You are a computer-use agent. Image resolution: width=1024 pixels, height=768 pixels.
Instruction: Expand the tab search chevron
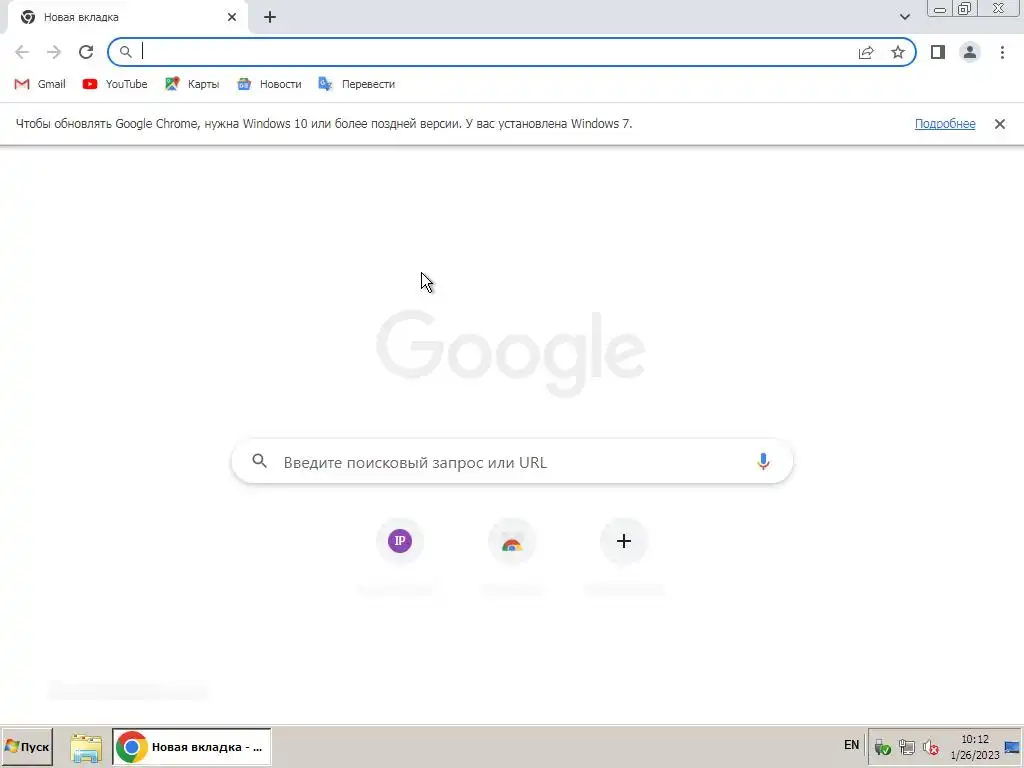904,17
